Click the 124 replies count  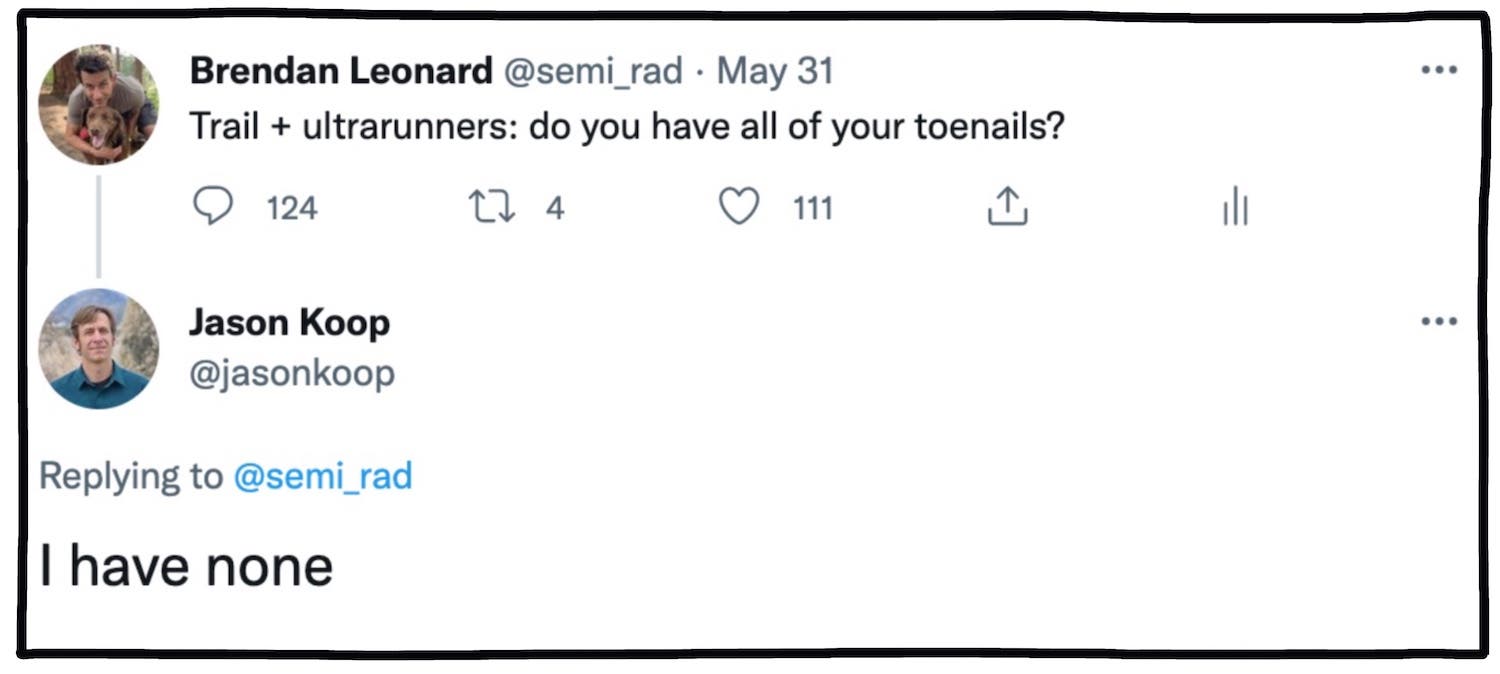(291, 208)
